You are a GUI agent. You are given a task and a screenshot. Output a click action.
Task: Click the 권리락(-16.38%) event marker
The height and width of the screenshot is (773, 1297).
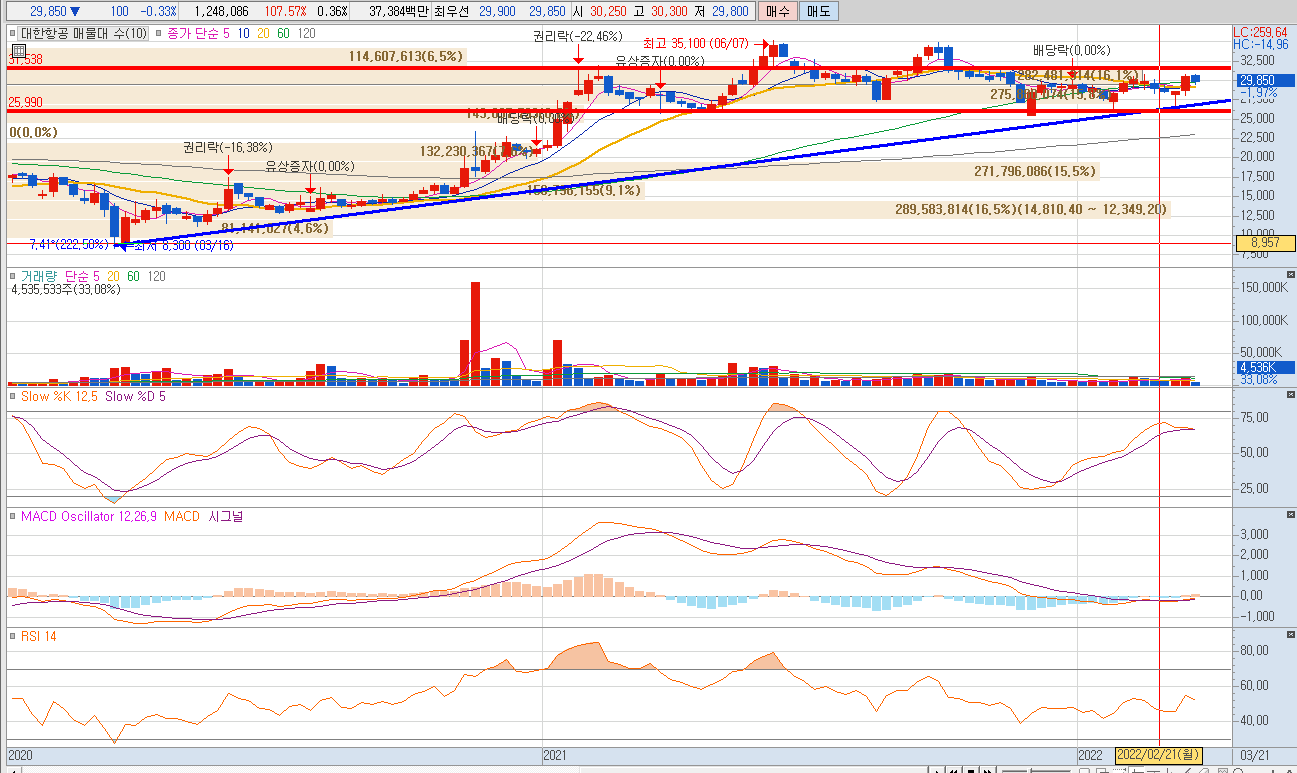[x=227, y=147]
